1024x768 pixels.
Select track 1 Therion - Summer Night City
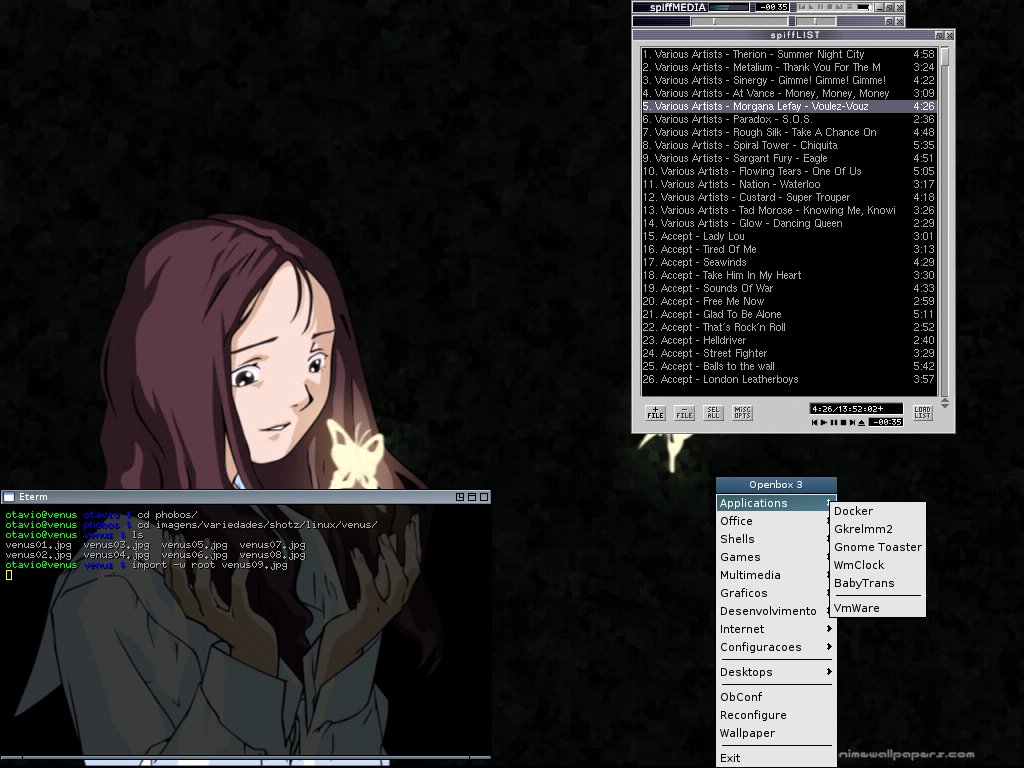point(789,54)
